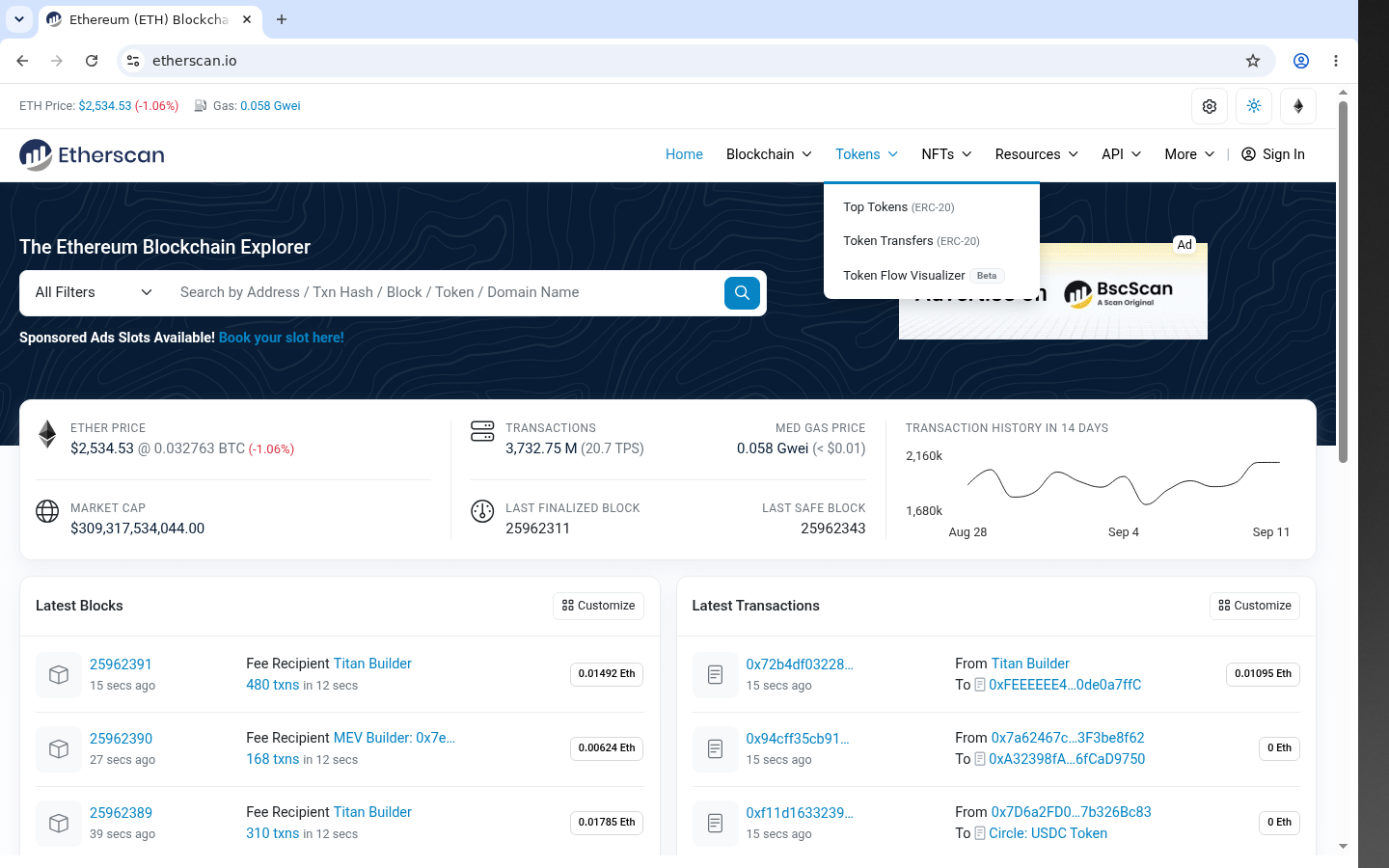Open transaction 0x72b4df03228

pyautogui.click(x=800, y=665)
